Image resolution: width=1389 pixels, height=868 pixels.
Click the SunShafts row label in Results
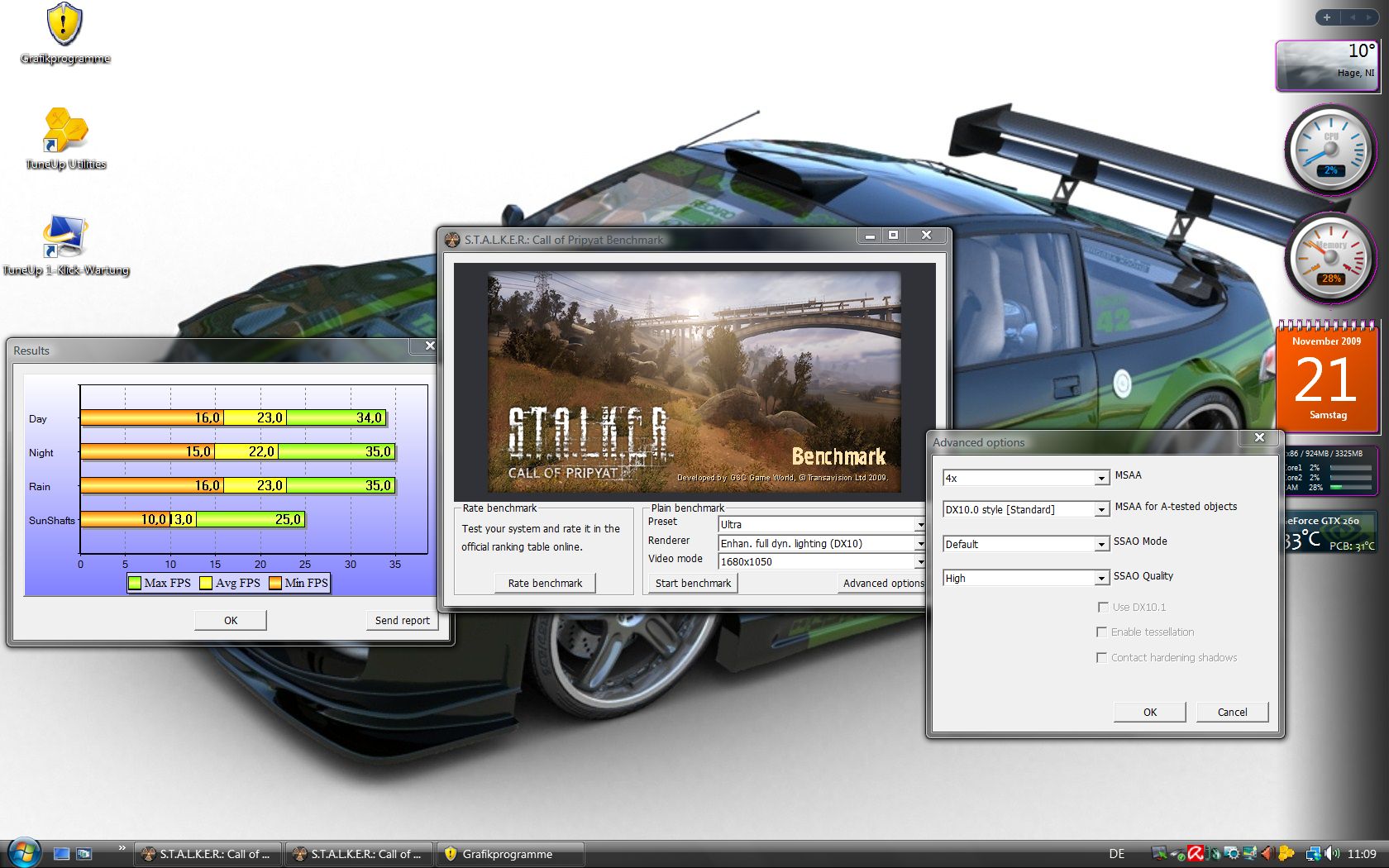coord(52,520)
